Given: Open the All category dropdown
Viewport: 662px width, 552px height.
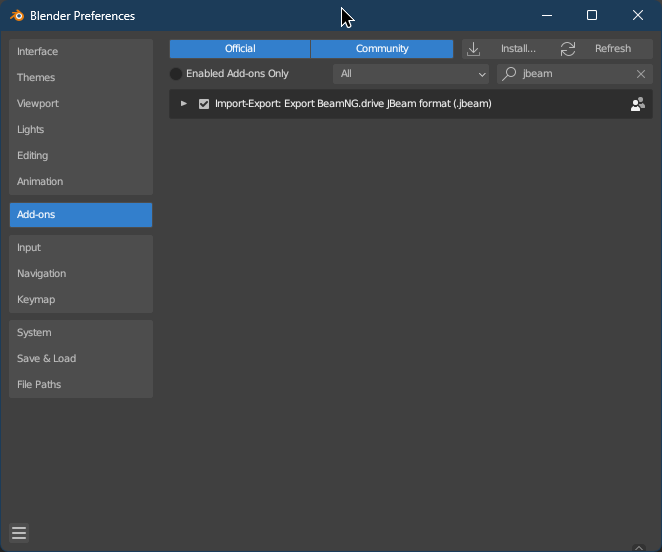Looking at the screenshot, I should (411, 74).
